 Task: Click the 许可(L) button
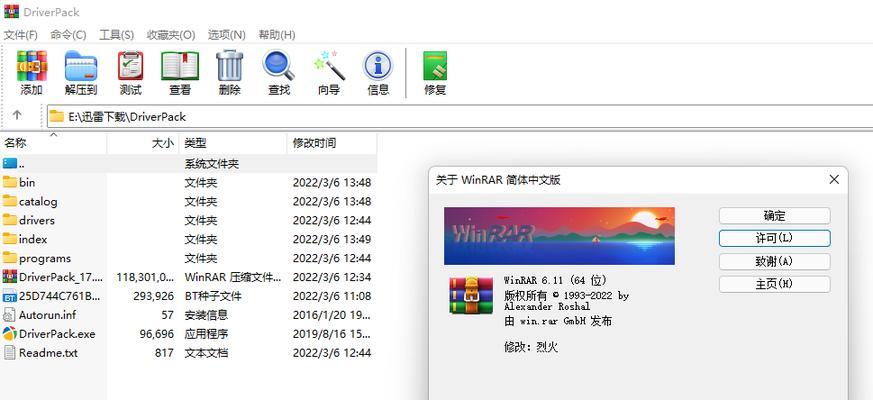774,238
